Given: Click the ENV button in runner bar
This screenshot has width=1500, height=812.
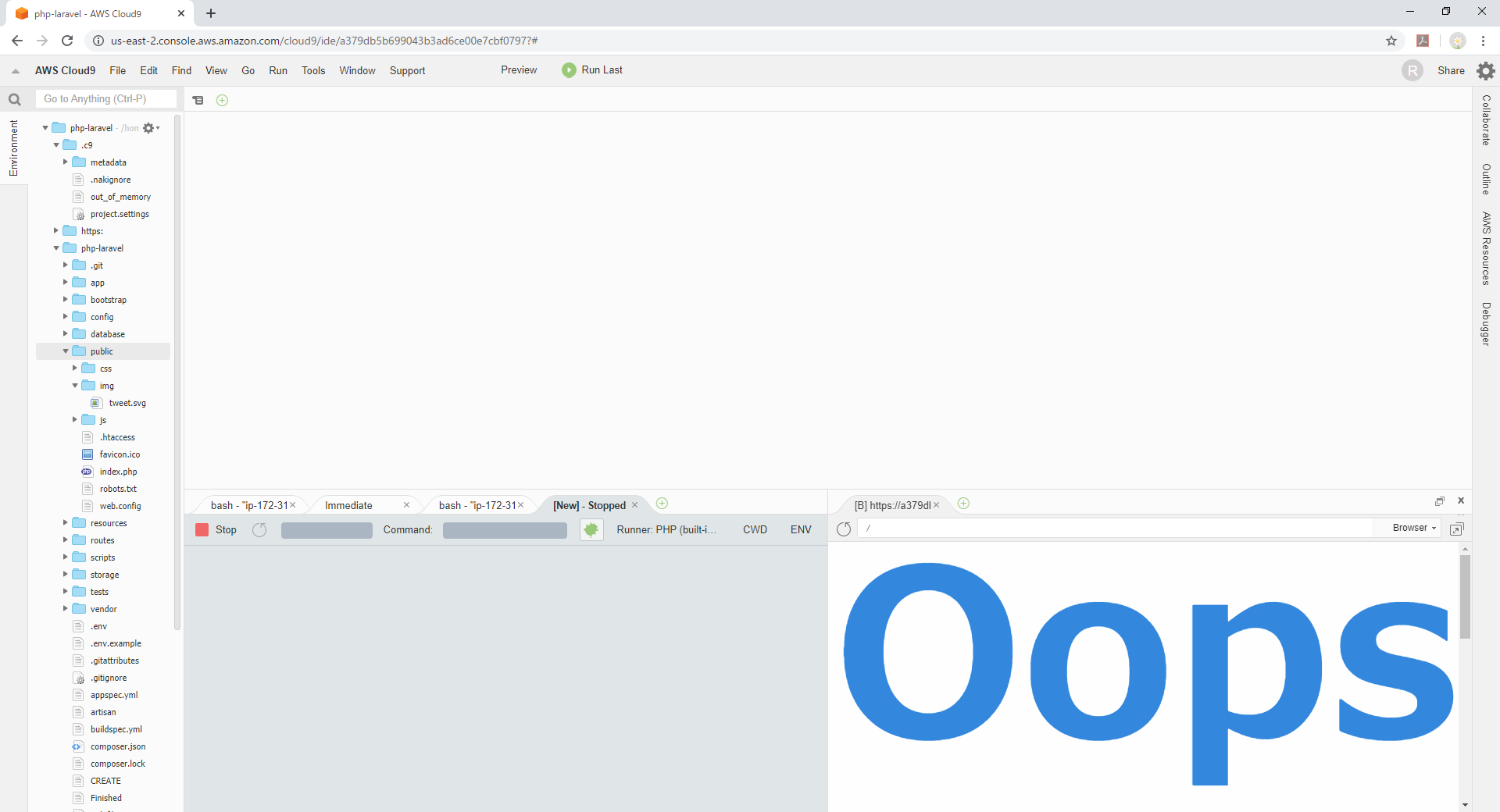Looking at the screenshot, I should pos(801,530).
